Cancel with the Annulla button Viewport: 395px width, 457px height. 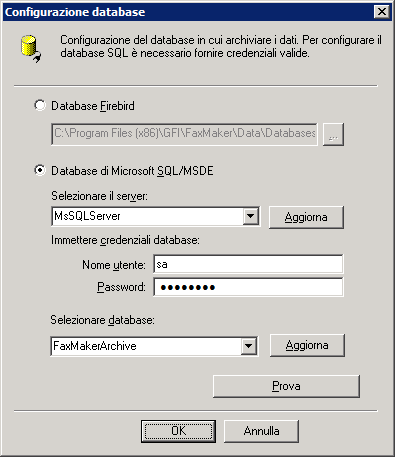[x=261, y=431]
